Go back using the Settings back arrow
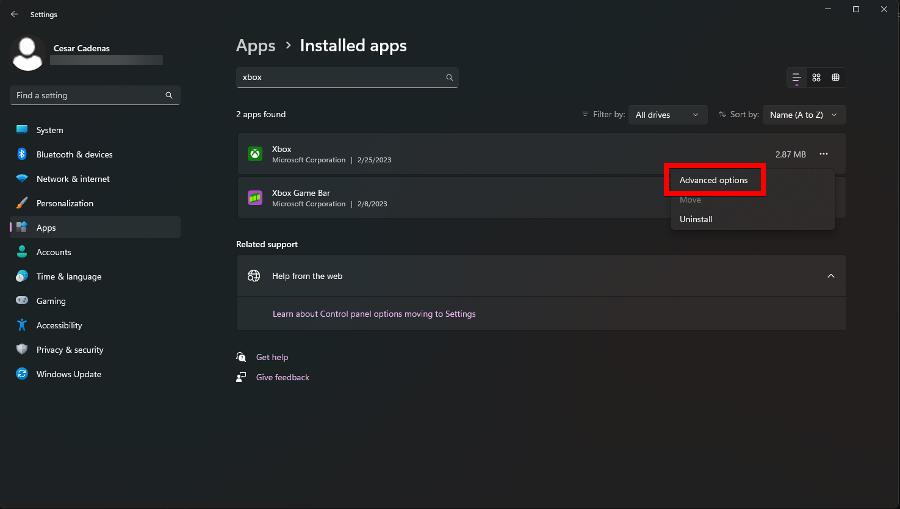 pos(14,14)
